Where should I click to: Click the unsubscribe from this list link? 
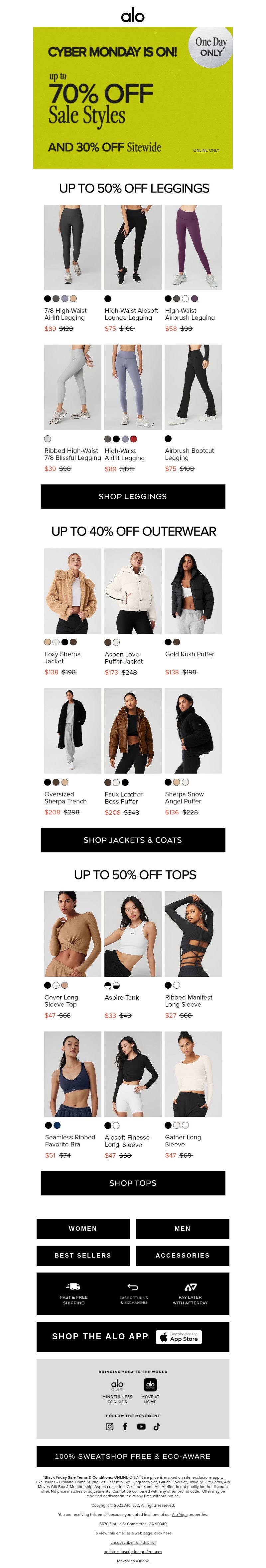pos(132,1542)
